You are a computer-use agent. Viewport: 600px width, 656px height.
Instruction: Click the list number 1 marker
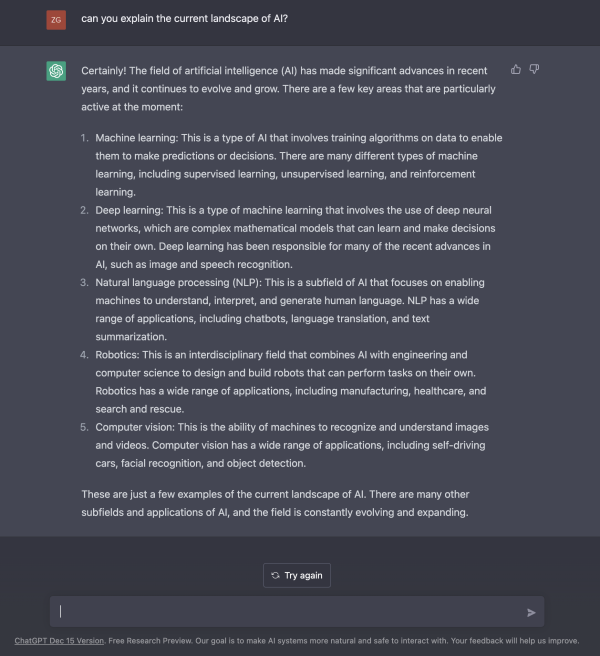tap(84, 136)
